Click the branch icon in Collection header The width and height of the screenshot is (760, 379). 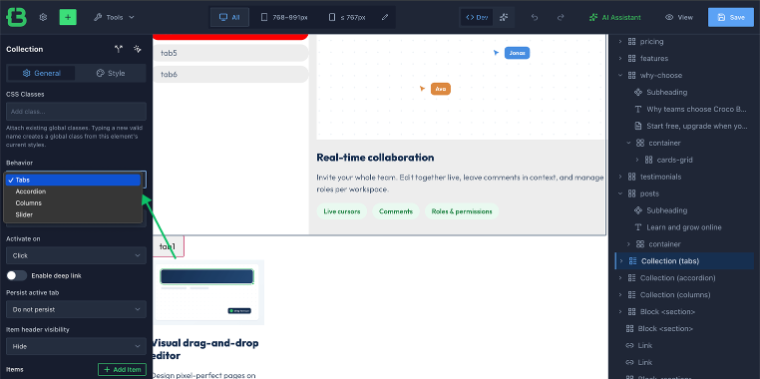119,49
